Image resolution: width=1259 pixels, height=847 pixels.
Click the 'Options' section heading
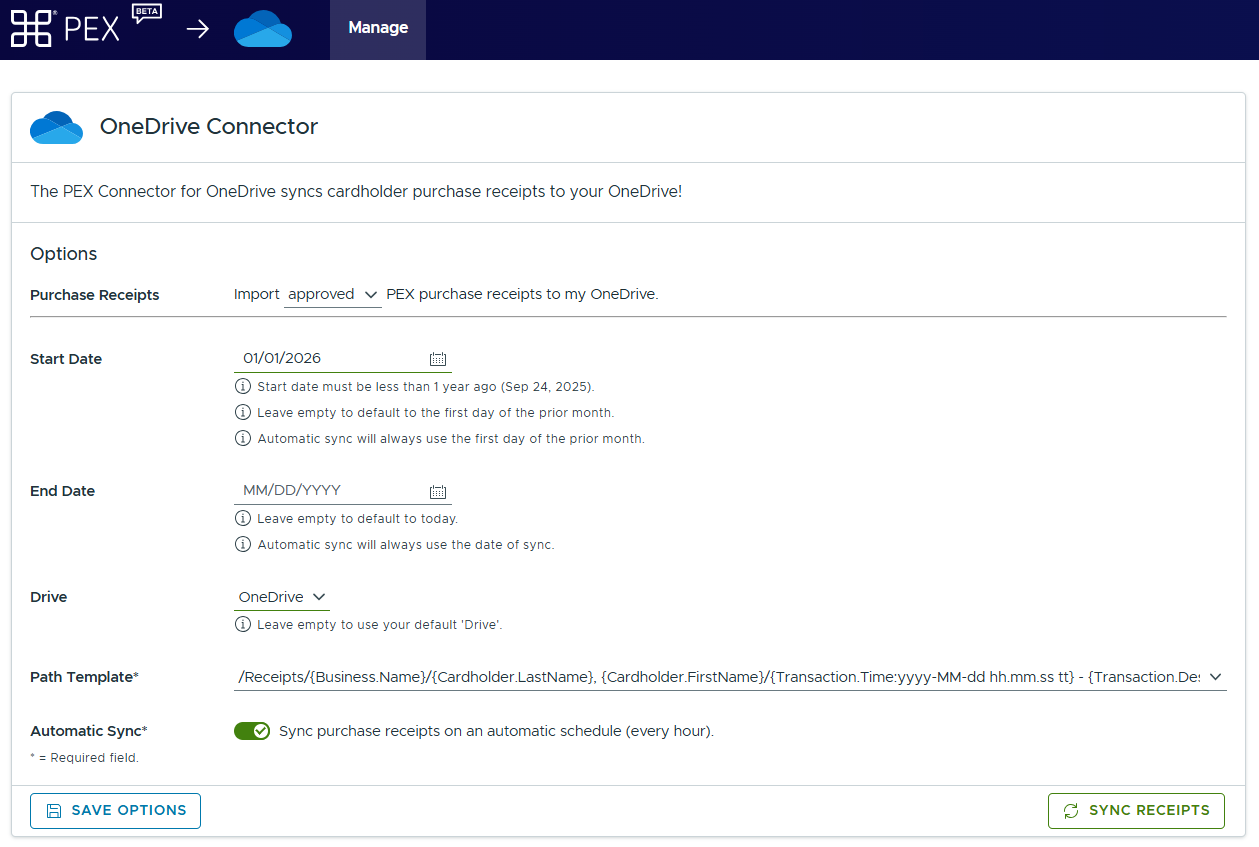(x=64, y=254)
